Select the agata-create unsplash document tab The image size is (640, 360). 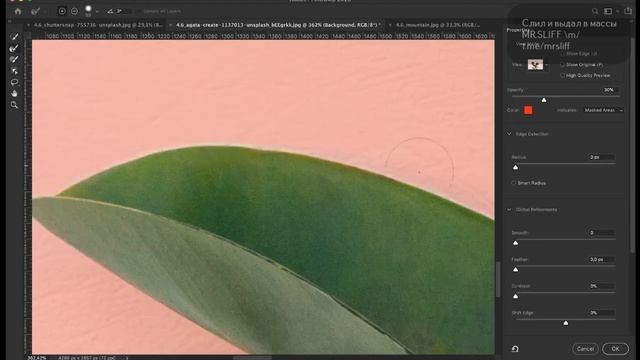pyautogui.click(x=278, y=25)
